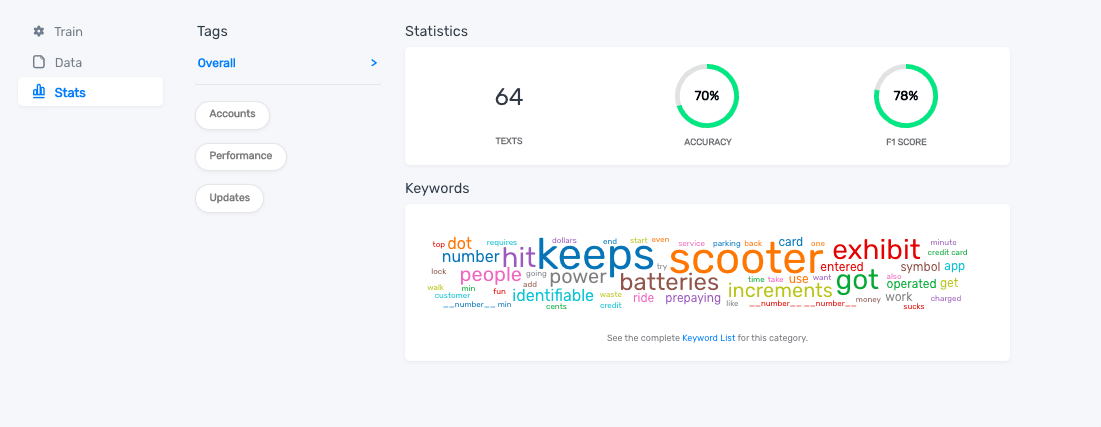
Task: Select the Accounts tag
Action: point(232,114)
